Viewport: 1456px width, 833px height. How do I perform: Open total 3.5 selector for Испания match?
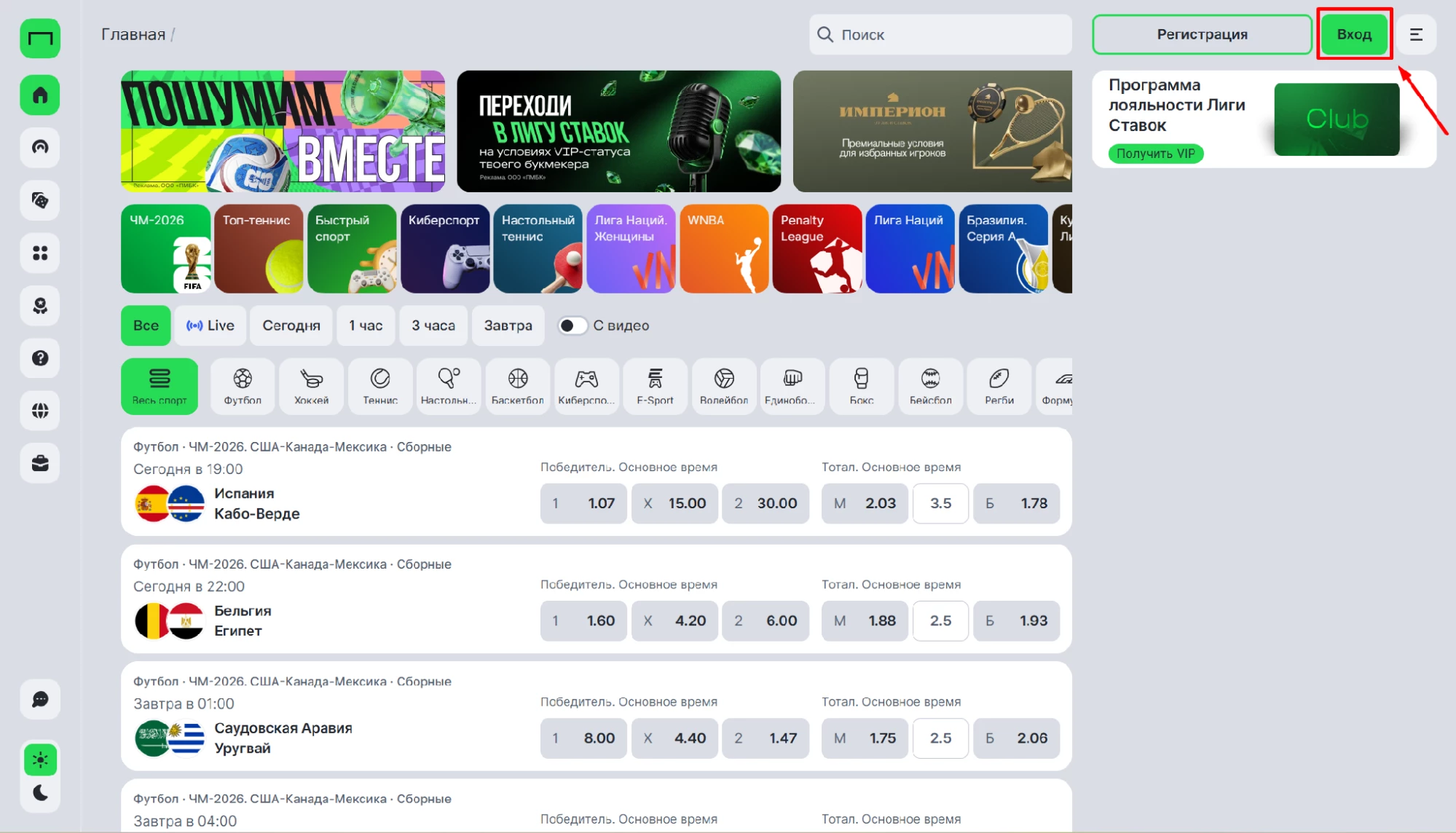(940, 503)
